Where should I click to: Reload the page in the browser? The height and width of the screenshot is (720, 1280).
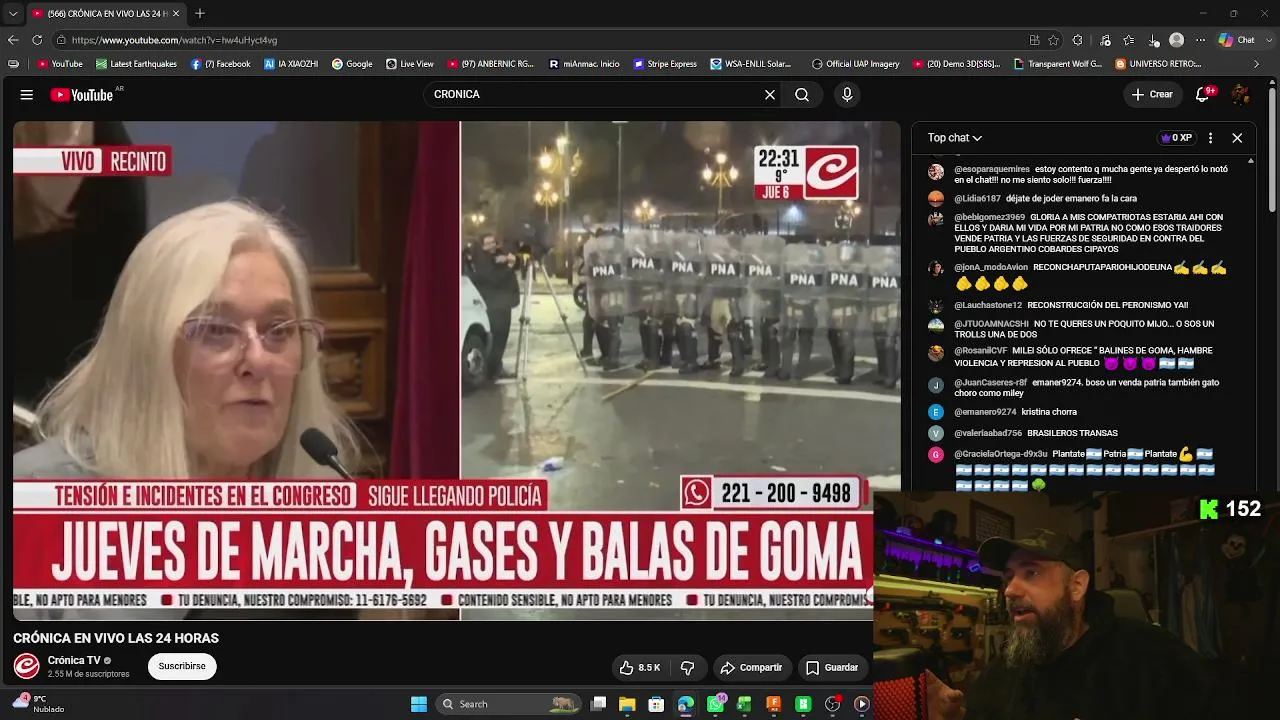point(37,40)
